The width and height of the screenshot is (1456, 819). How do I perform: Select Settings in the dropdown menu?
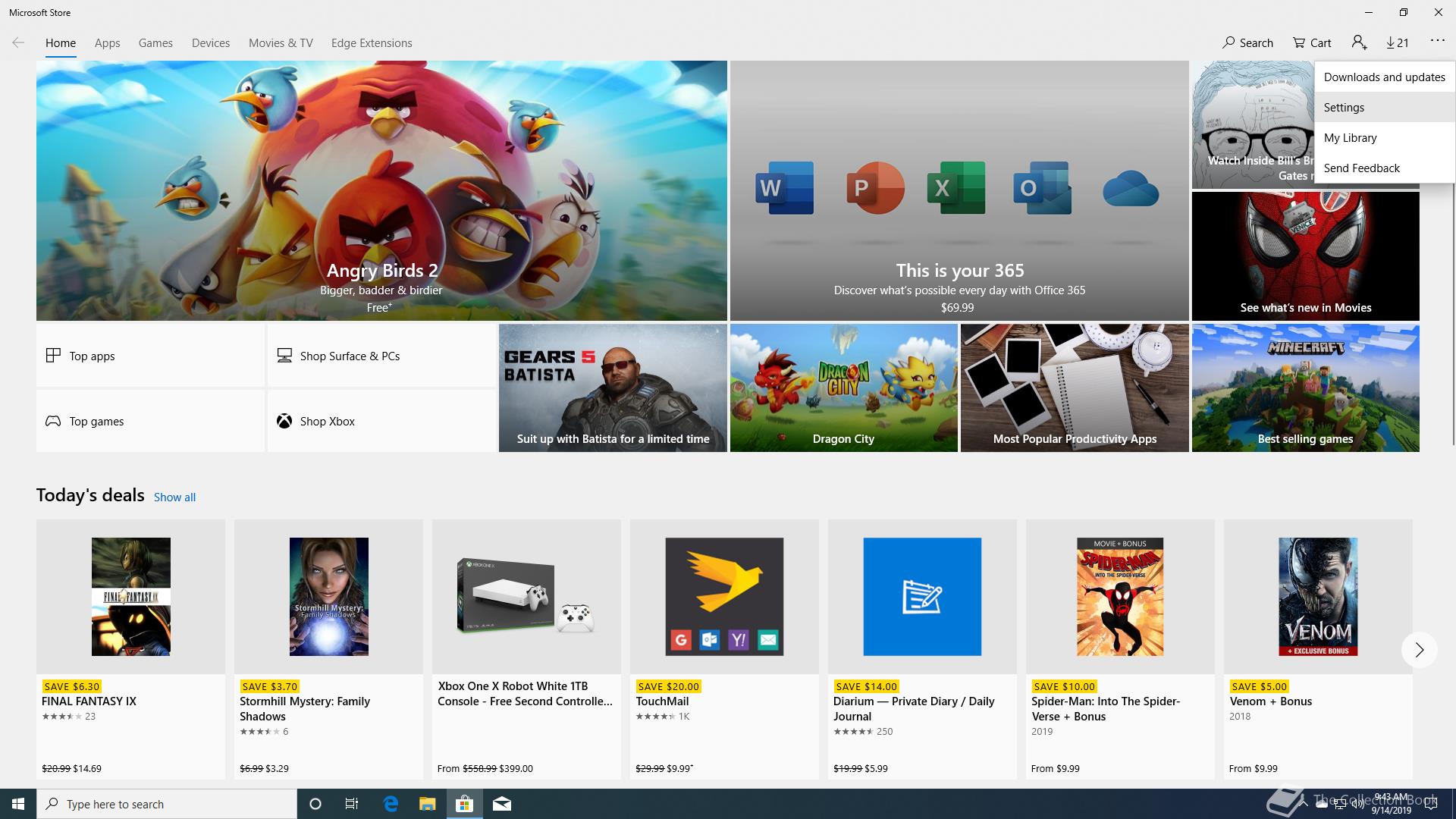(1384, 108)
